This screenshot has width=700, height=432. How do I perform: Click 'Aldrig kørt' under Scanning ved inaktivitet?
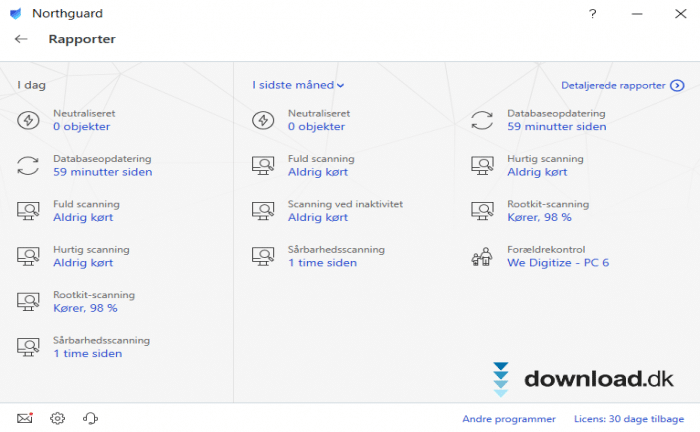click(x=318, y=217)
